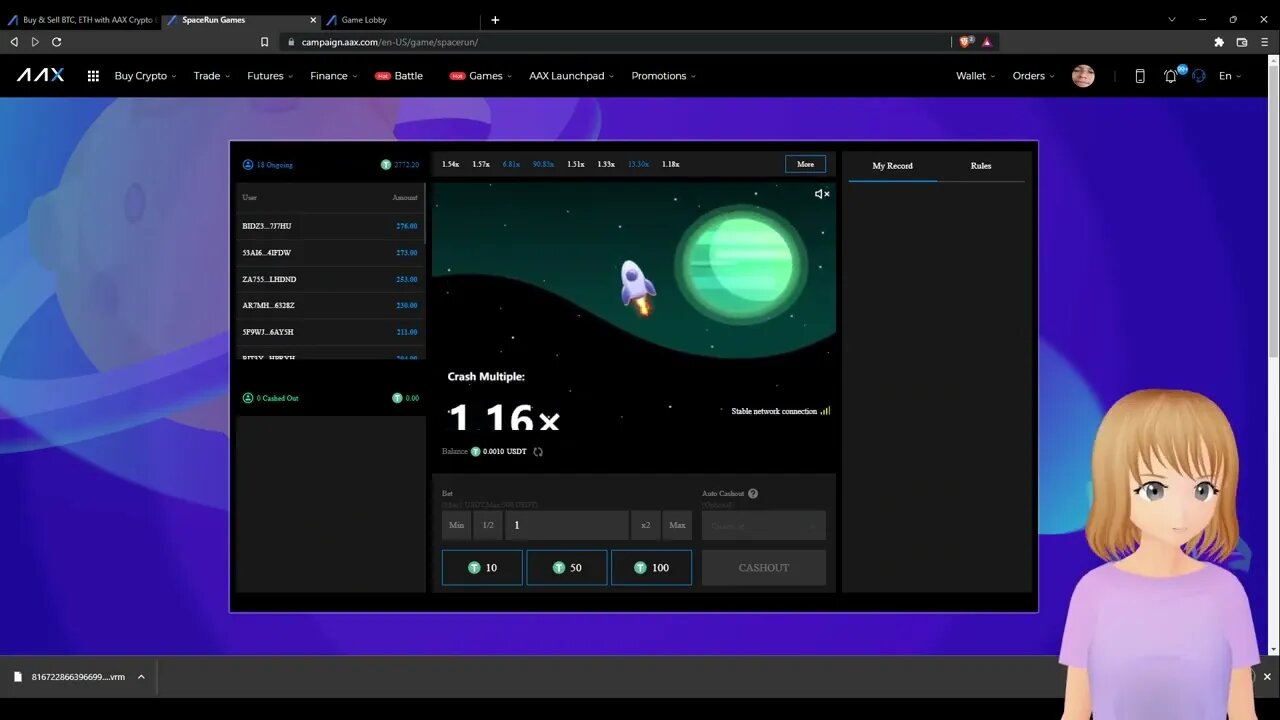Click the 6.81x history multiplier

[x=511, y=164]
